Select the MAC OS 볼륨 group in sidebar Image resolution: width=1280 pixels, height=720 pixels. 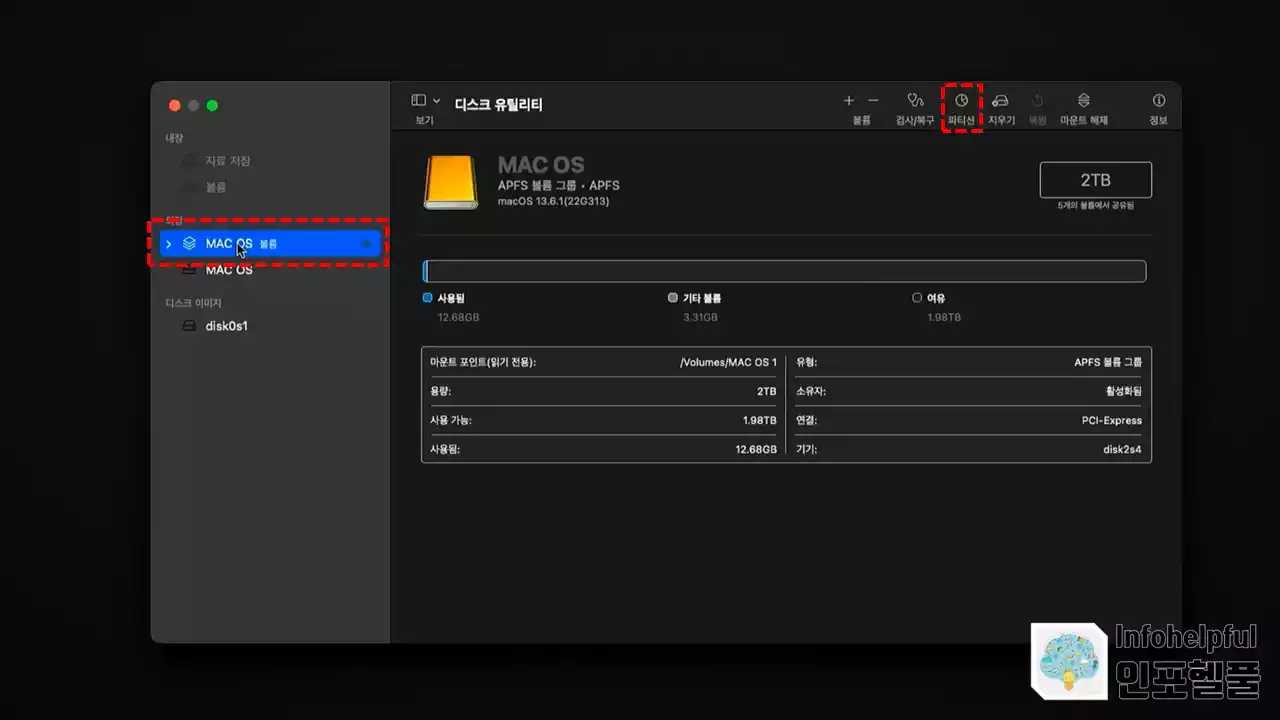270,244
